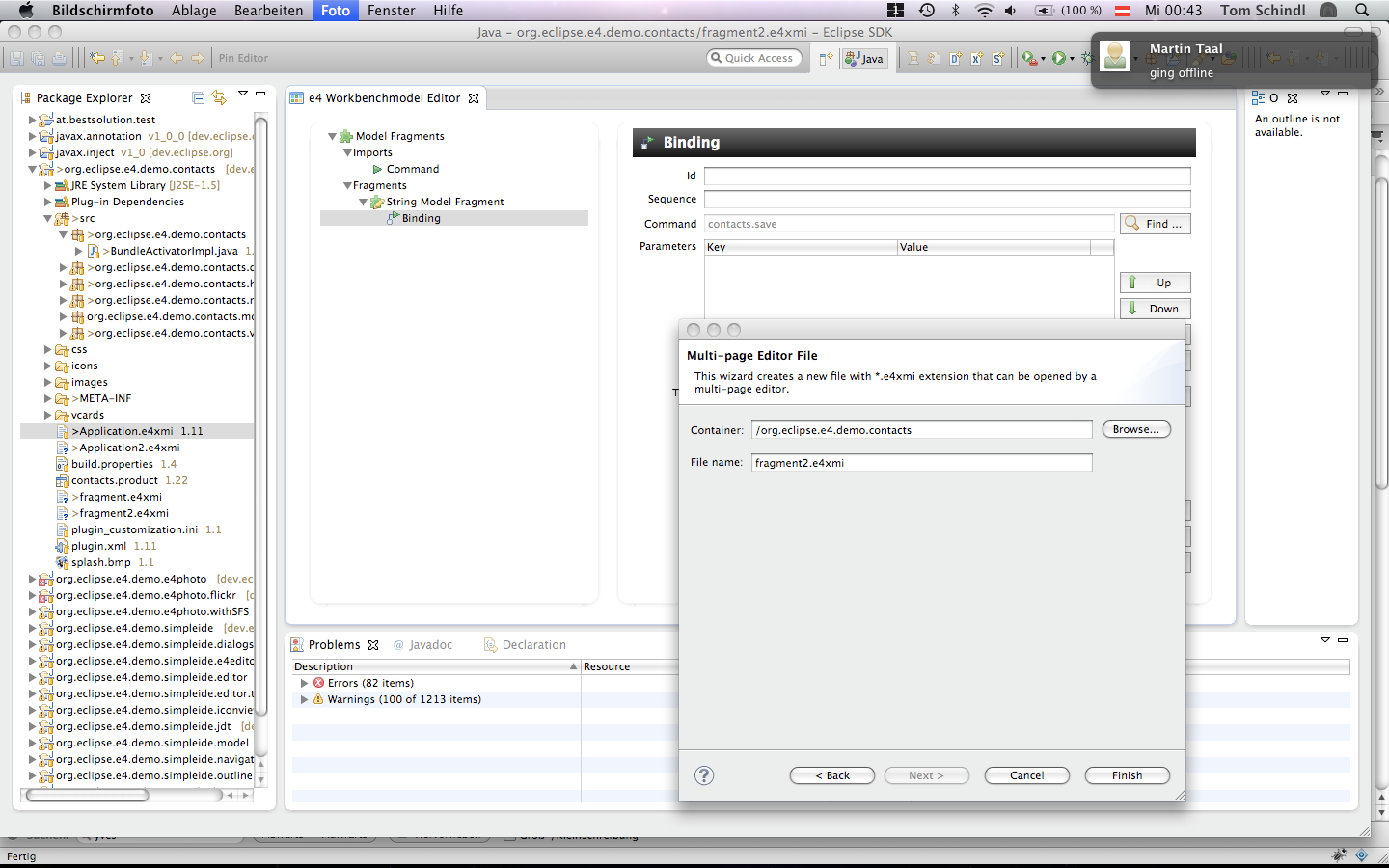Expand the Errors (82 items) group

click(x=305, y=683)
